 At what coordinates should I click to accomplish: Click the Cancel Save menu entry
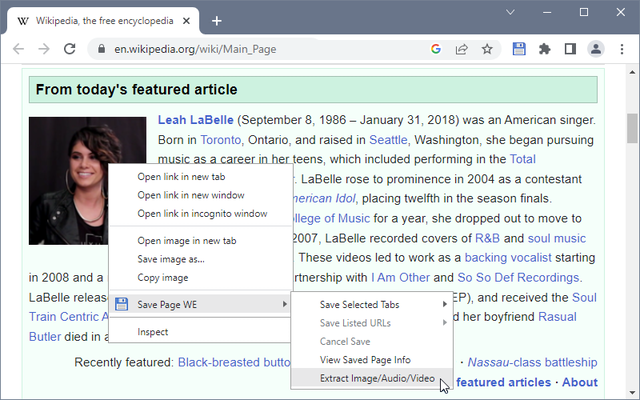pyautogui.click(x=372, y=341)
